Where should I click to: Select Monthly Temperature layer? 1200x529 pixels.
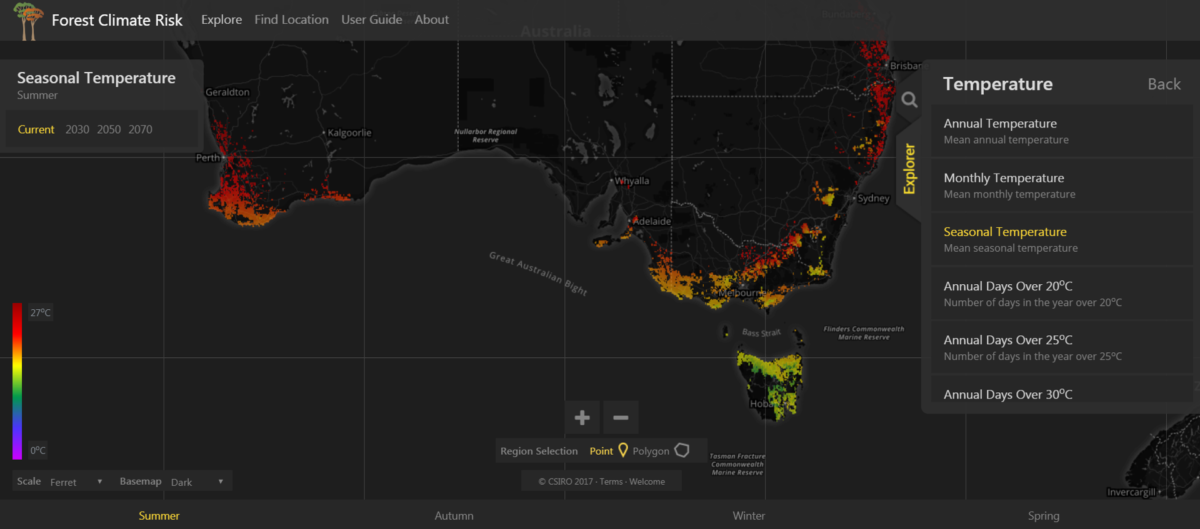1063,185
